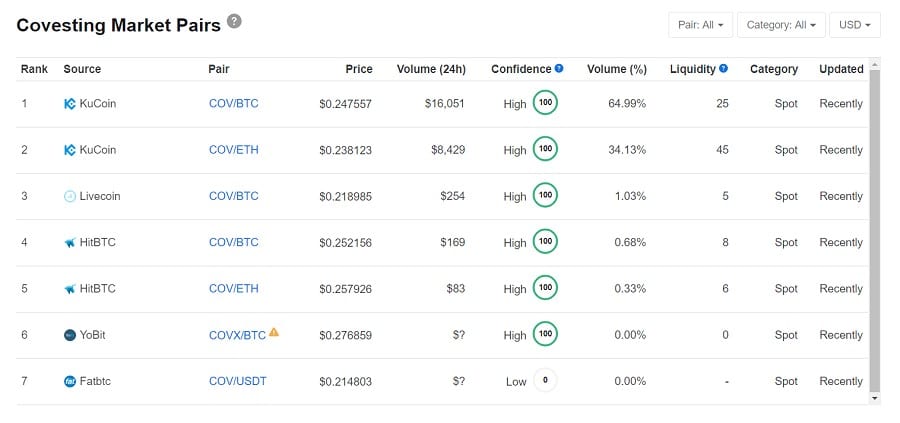Click the Low confidence score 0 badge
The width and height of the screenshot is (900, 423).
pyautogui.click(x=545, y=381)
